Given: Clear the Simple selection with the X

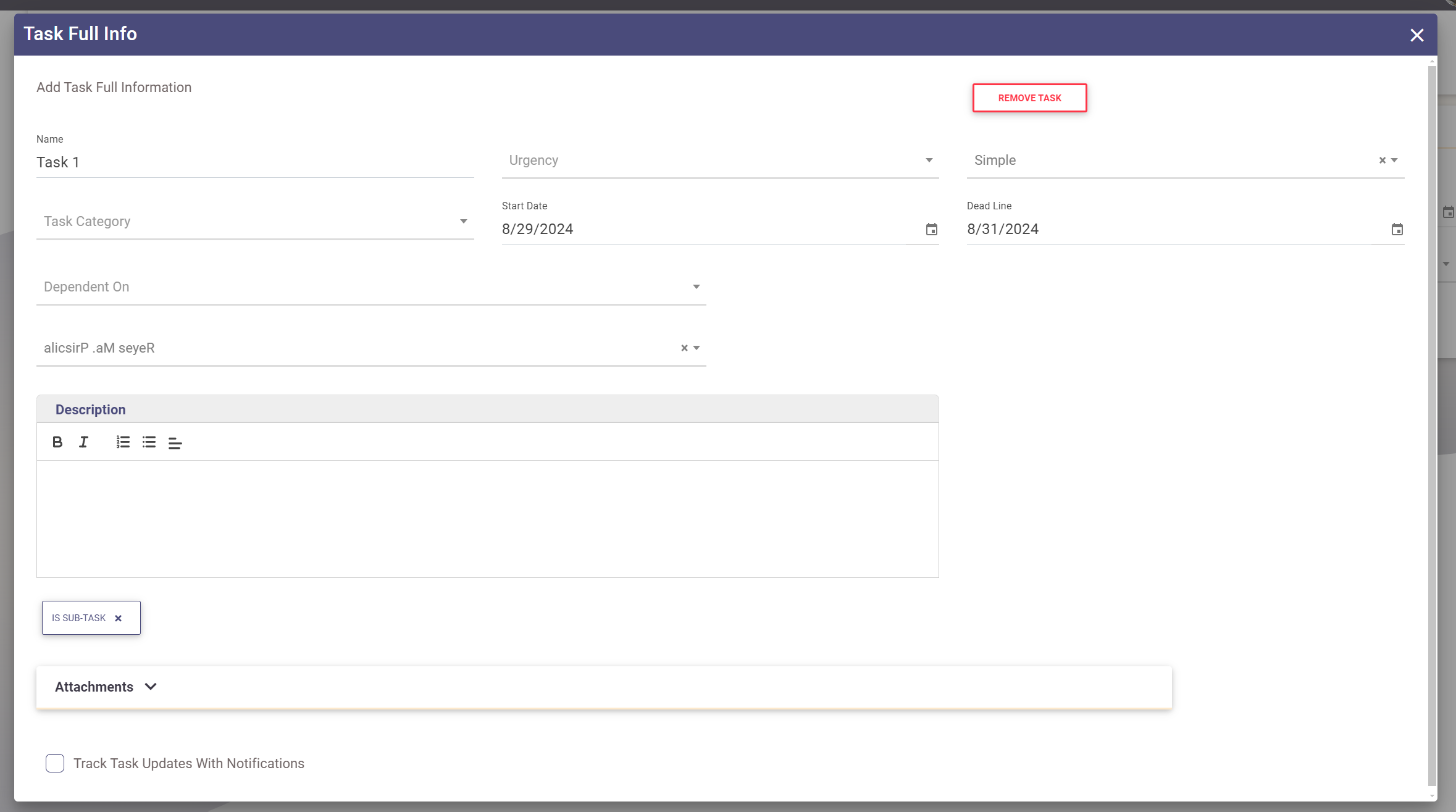Looking at the screenshot, I should [1383, 161].
